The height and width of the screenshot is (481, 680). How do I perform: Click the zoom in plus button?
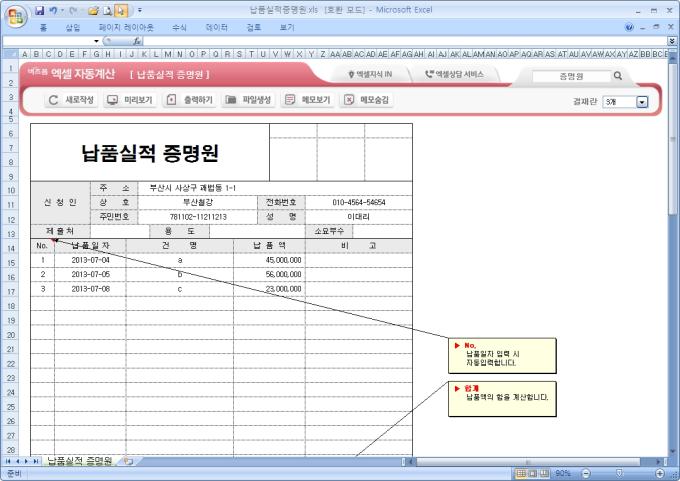pos(660,472)
